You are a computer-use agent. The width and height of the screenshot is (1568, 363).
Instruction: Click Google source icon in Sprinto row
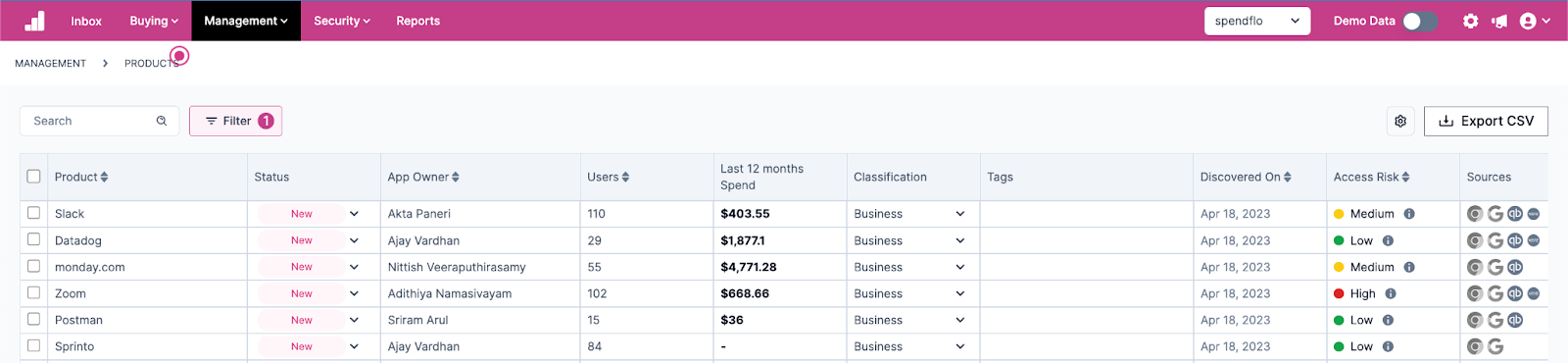1495,346
